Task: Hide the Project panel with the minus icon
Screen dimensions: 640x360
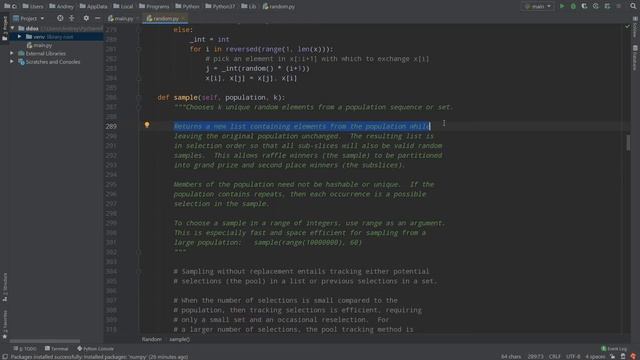Action: [97, 18]
